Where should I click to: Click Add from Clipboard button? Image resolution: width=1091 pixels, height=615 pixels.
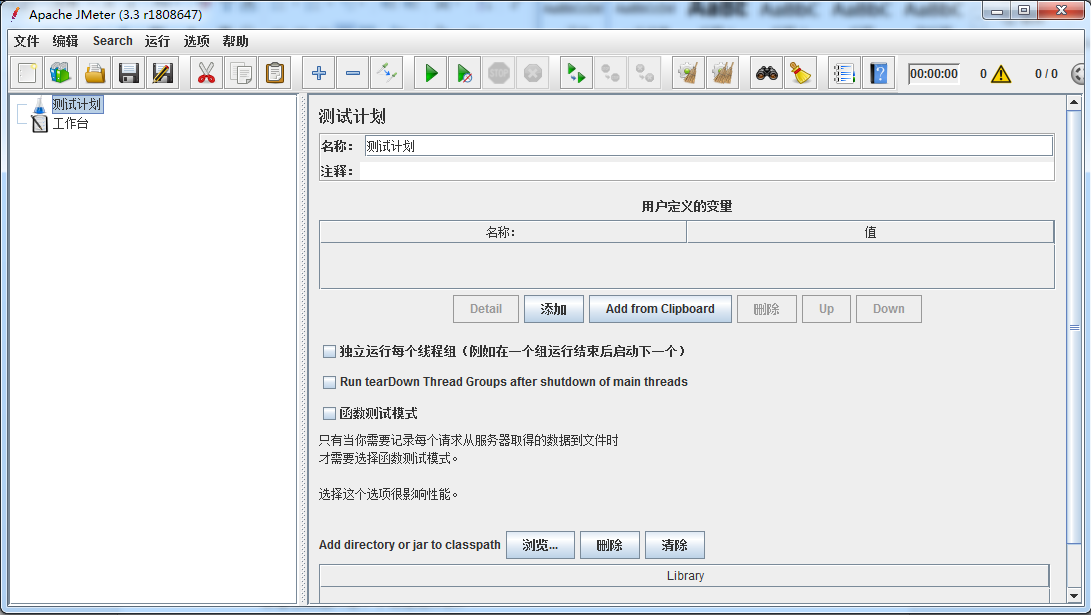point(660,309)
